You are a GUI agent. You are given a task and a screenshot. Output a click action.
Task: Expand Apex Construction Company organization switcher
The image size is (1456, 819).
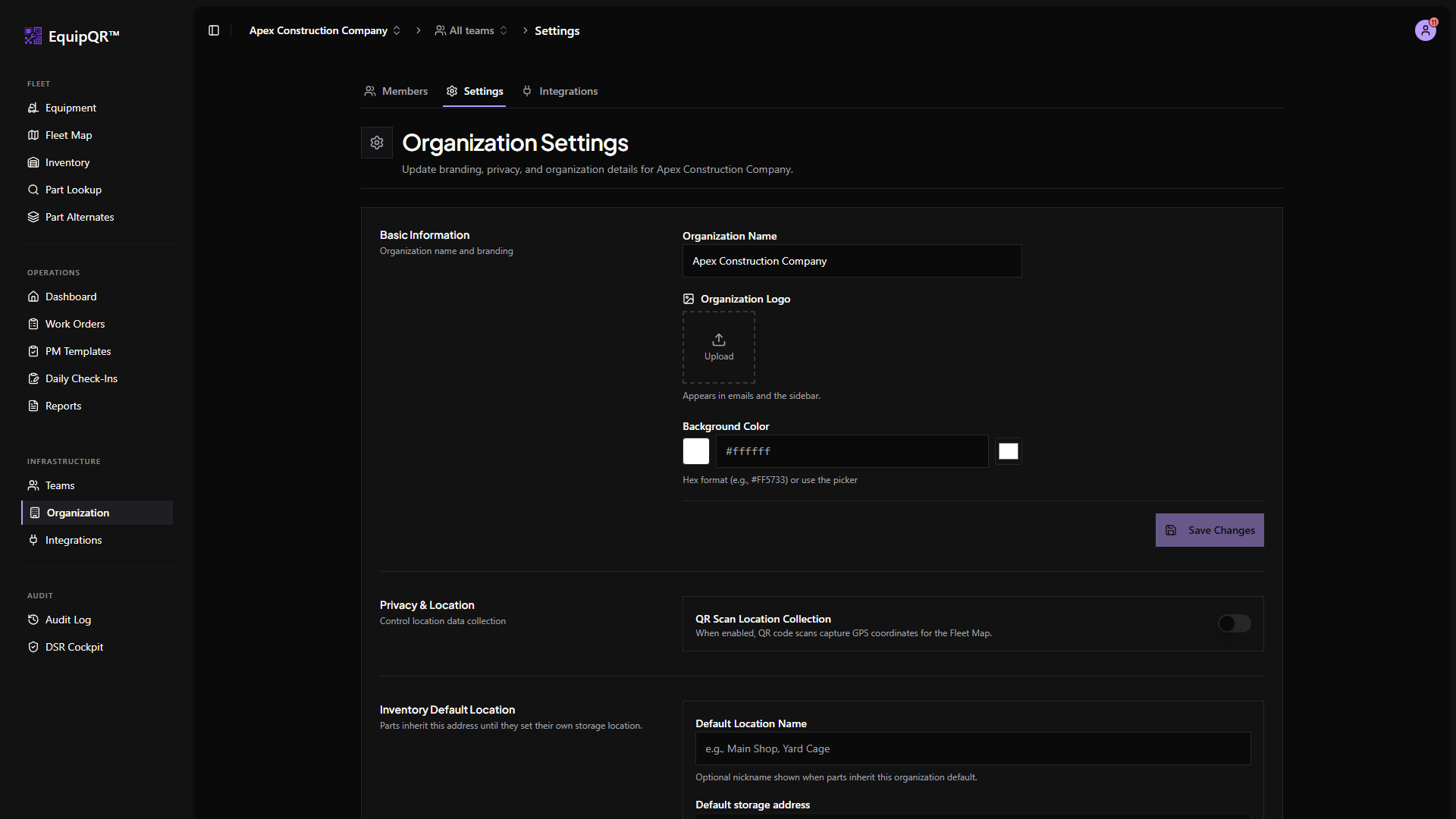pos(325,30)
